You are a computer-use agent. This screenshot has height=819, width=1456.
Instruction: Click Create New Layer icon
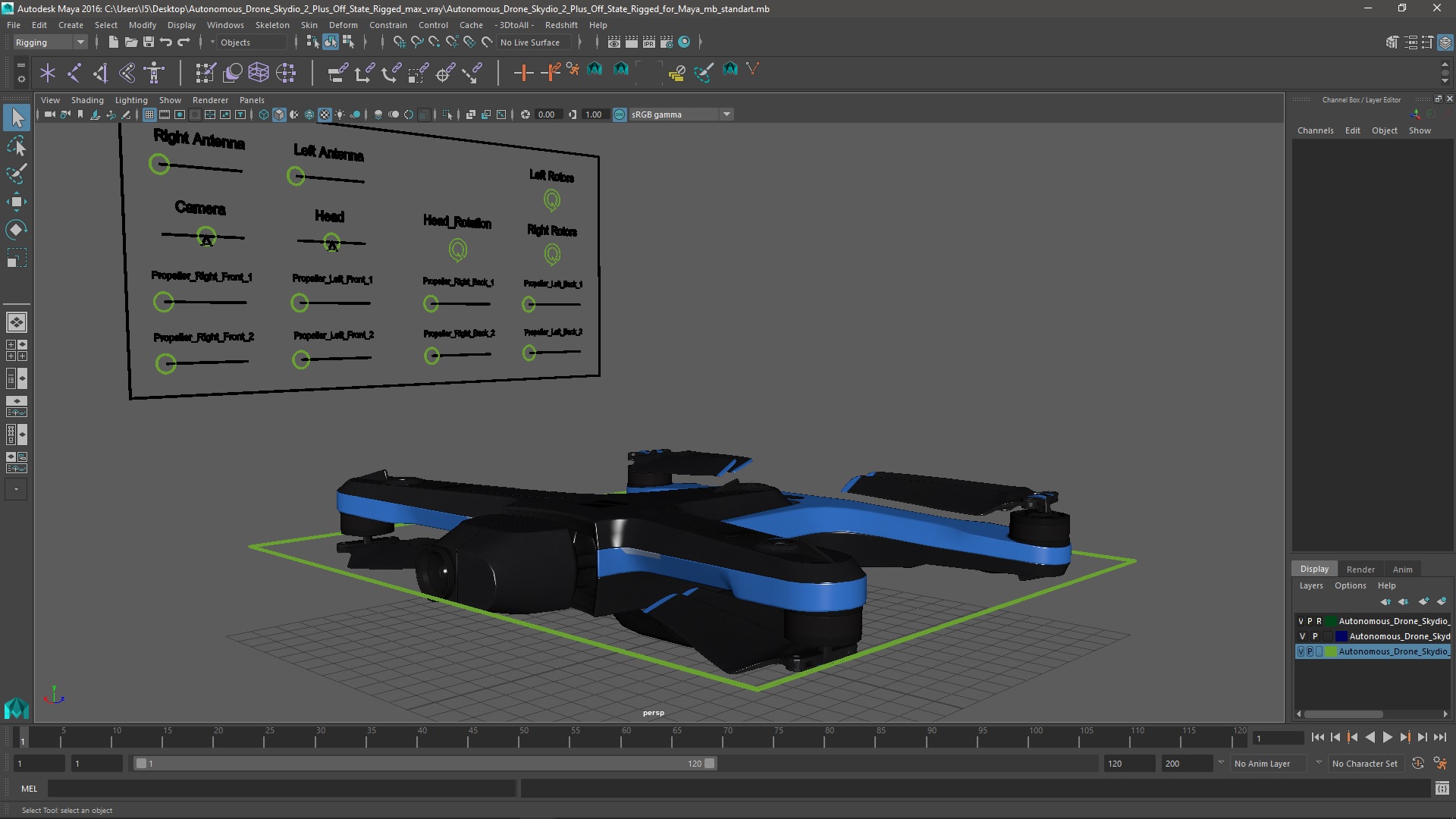[x=1423, y=601]
